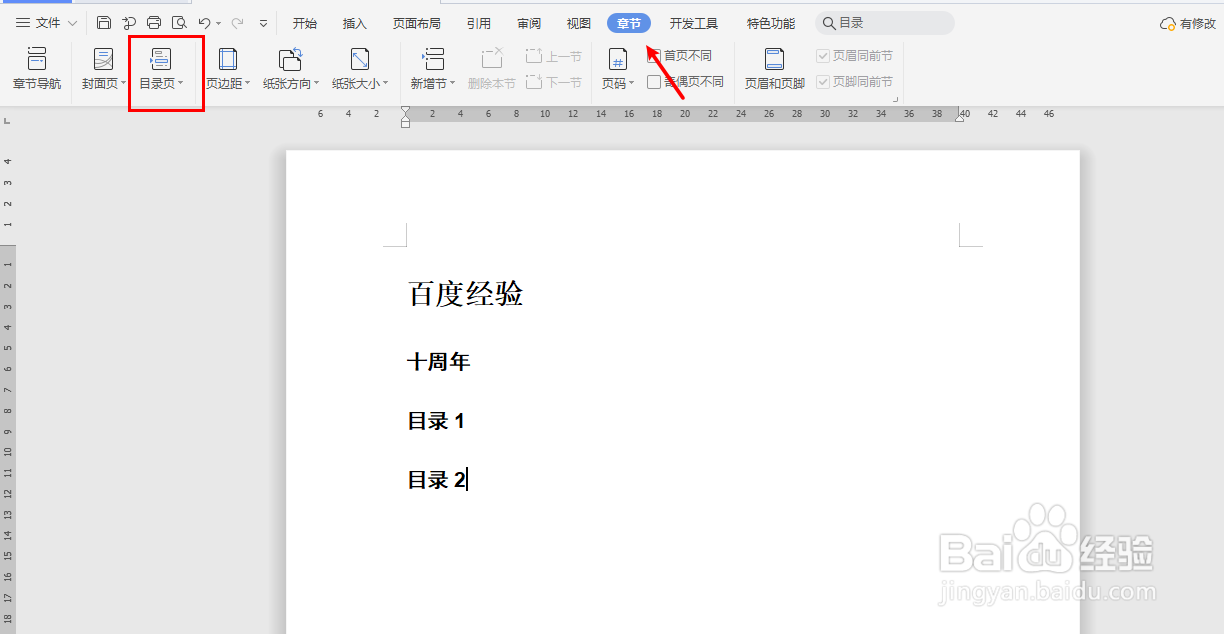Expand the 文件 menu chevron
Image resolution: width=1224 pixels, height=634 pixels.
point(72,23)
